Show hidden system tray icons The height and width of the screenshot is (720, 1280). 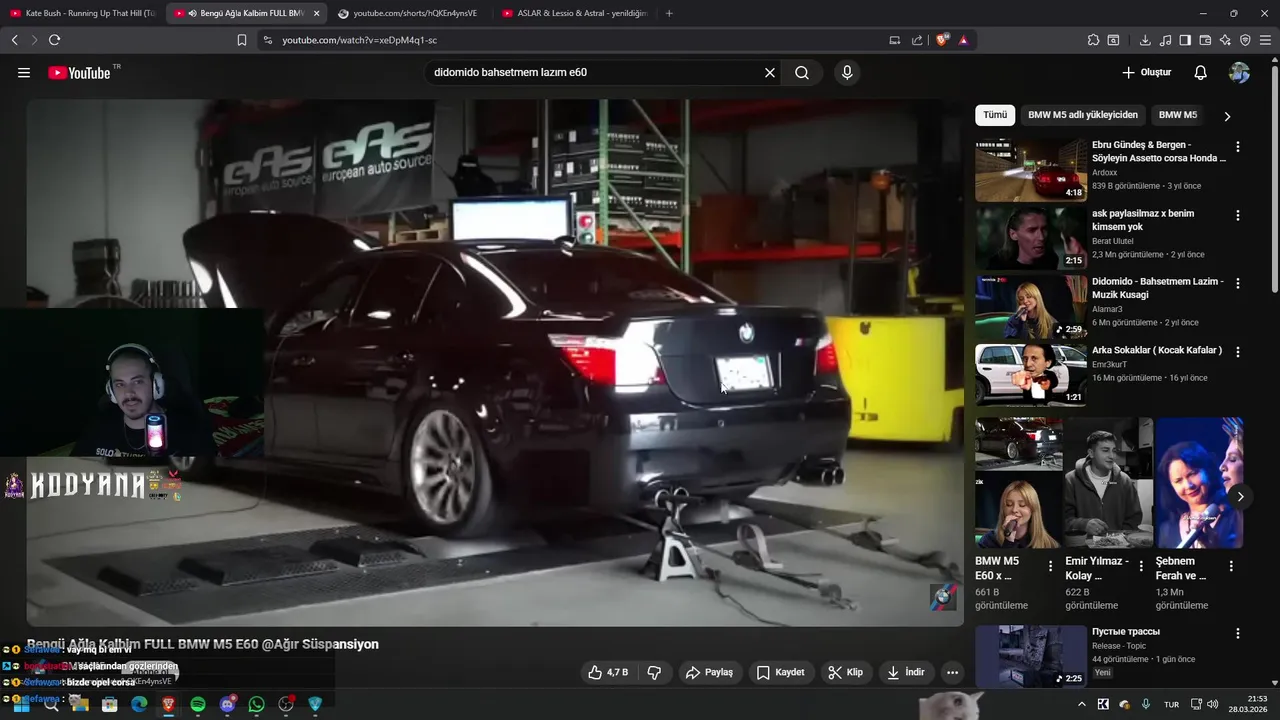coord(1081,704)
